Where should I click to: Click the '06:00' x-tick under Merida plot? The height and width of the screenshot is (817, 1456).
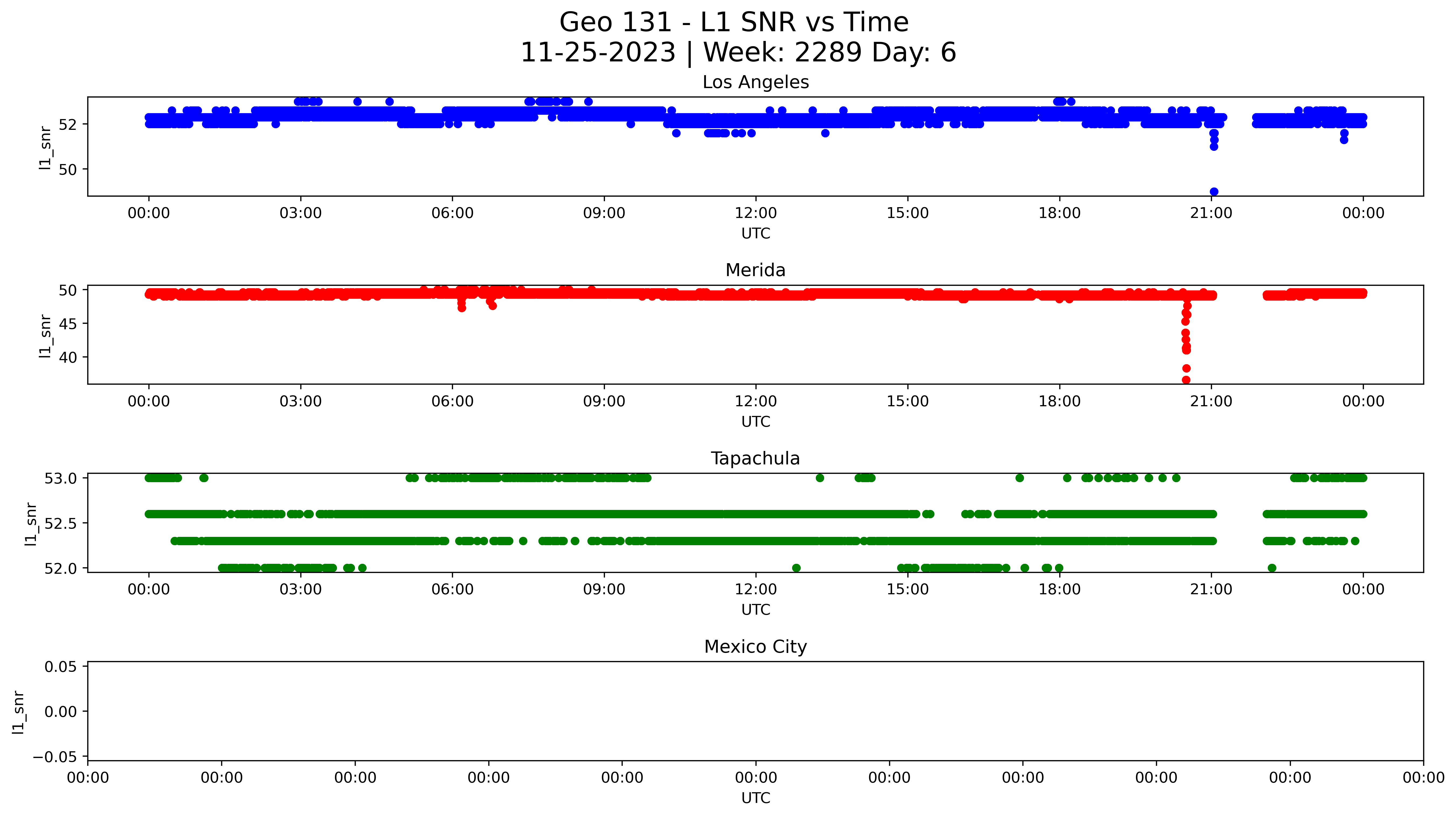click(452, 401)
